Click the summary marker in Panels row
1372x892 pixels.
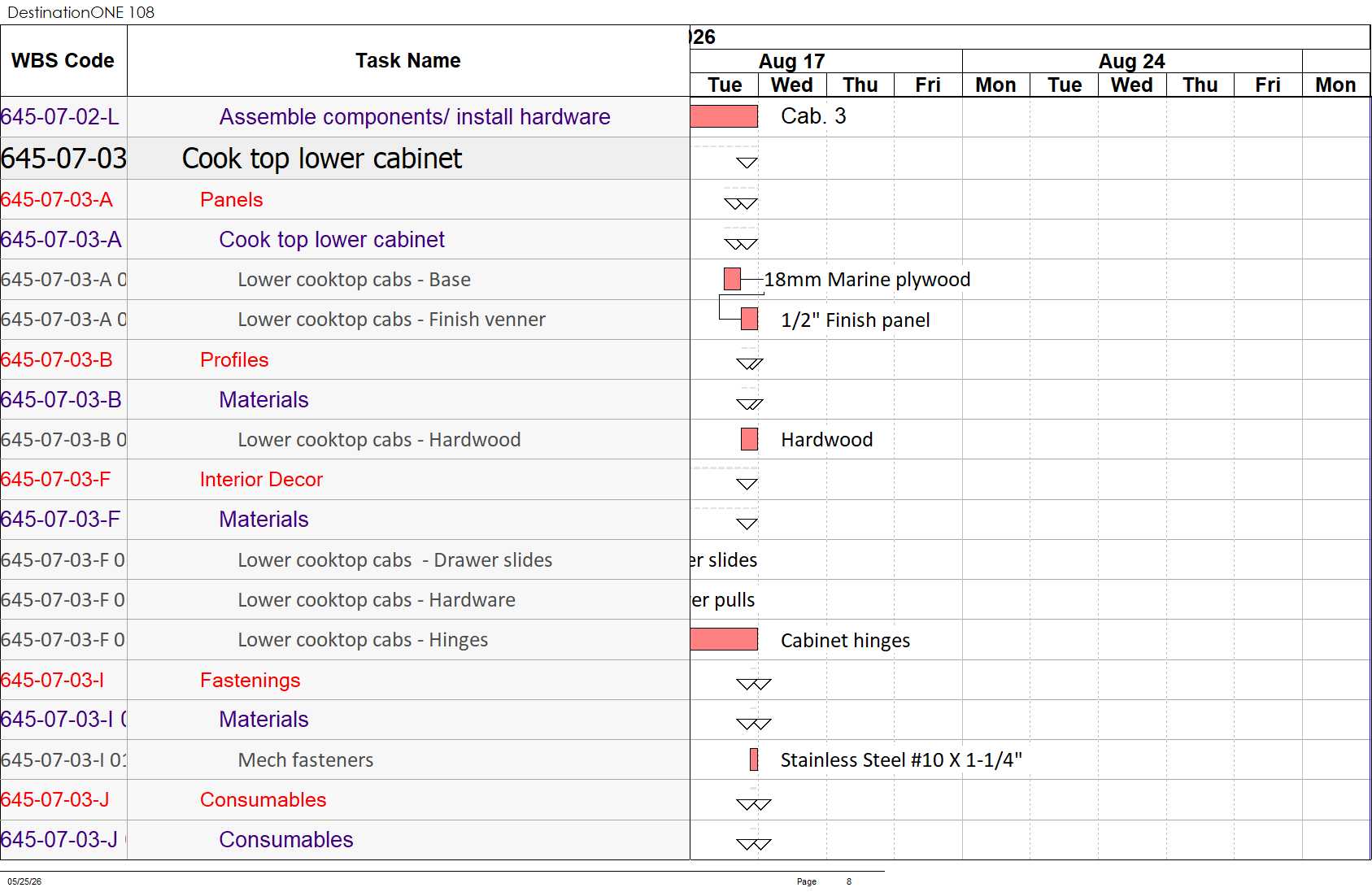741,203
